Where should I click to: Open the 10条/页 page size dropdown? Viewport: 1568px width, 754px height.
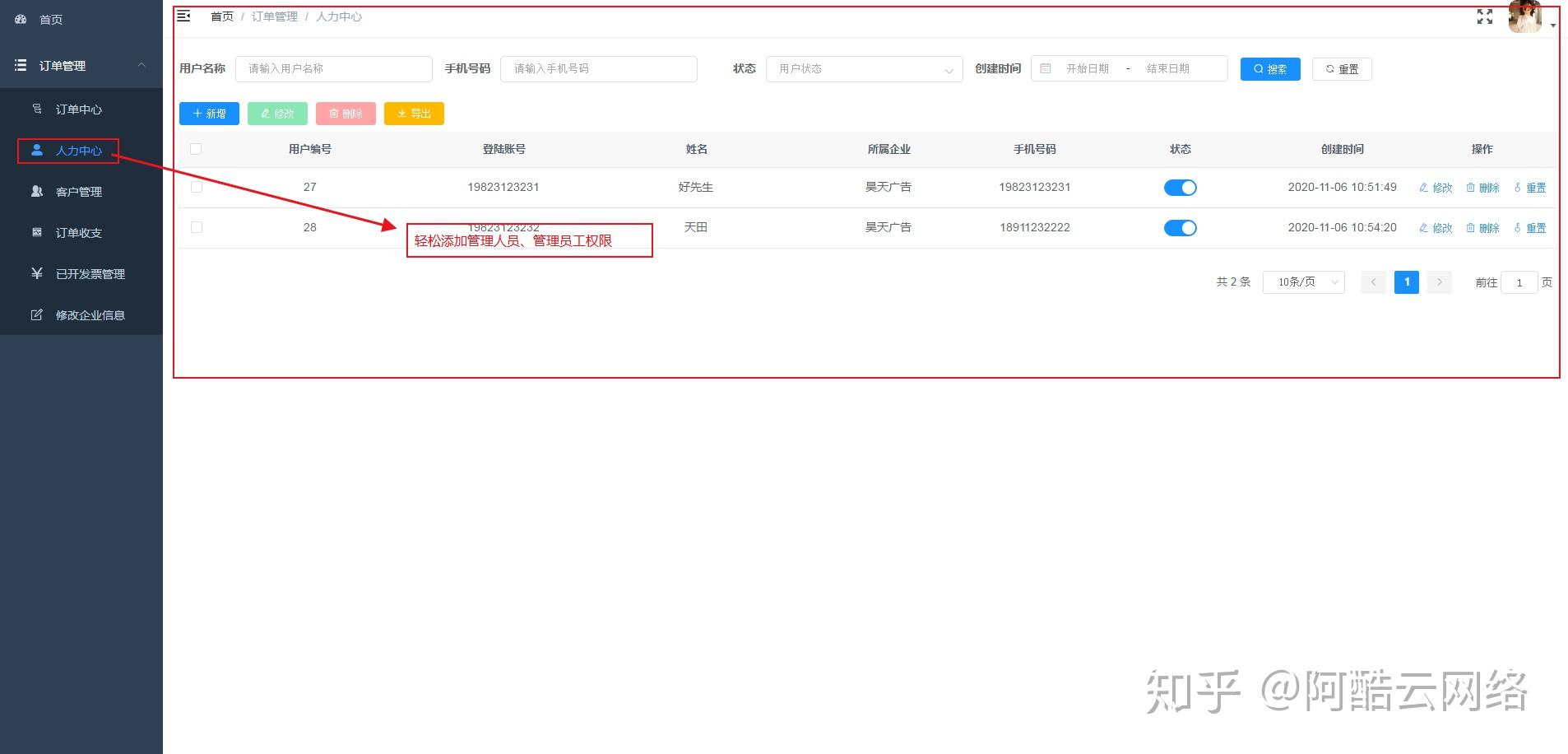[1302, 282]
